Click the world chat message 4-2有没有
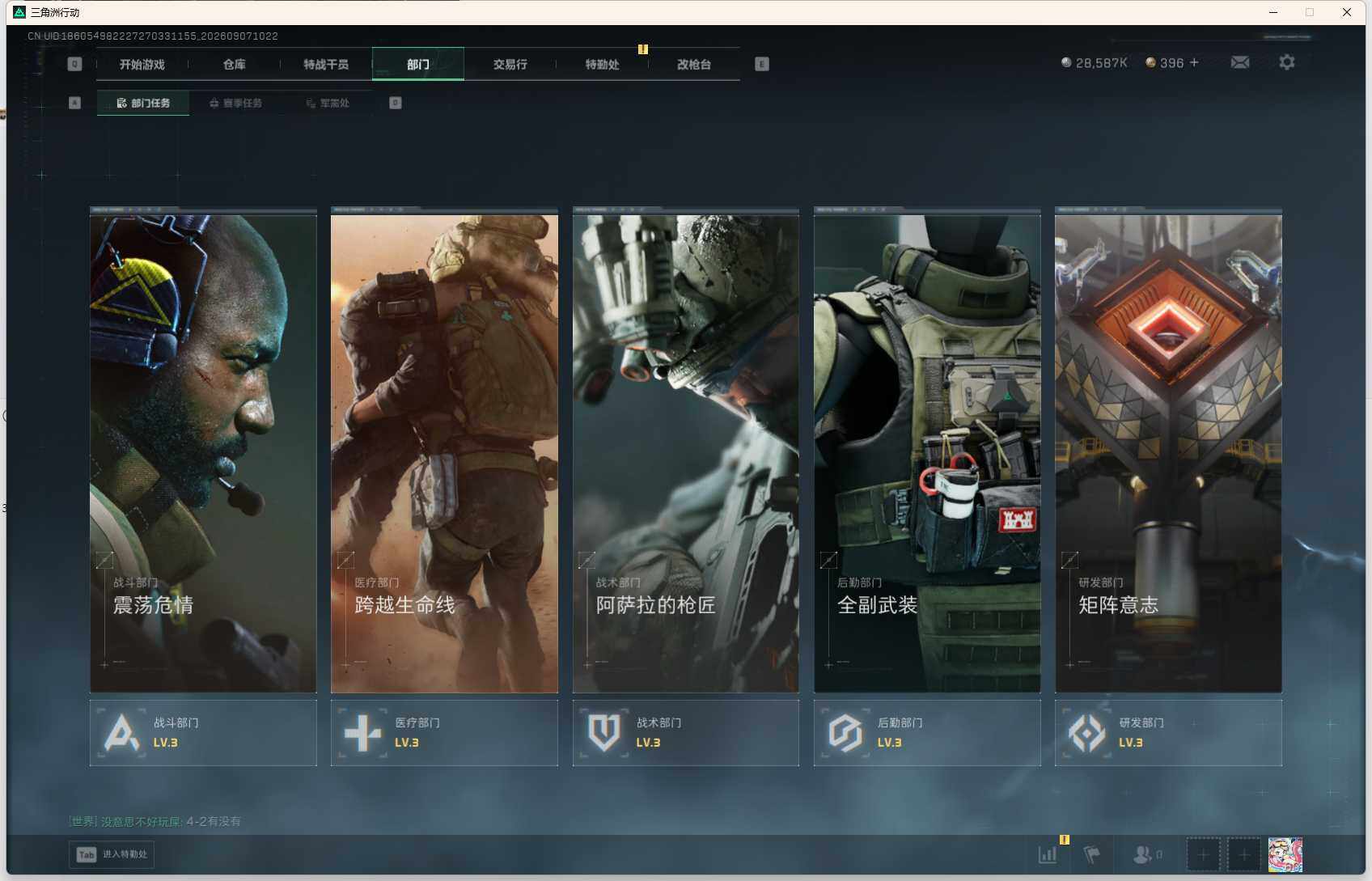Screen dimensions: 1372x881 point(214,821)
